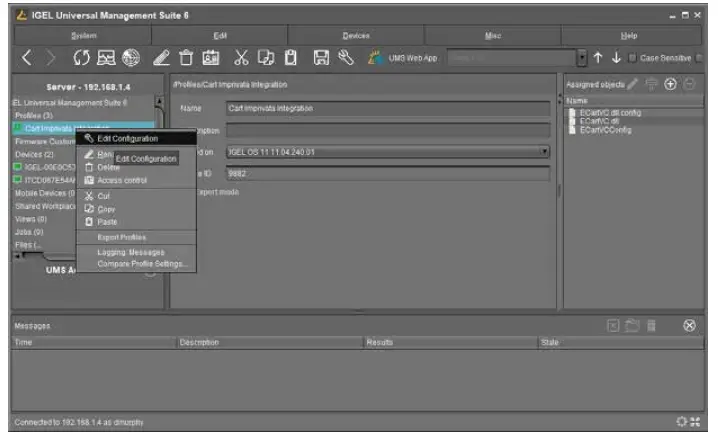The height and width of the screenshot is (443, 718).
Task: Select Profiles (3) tree node
Action: click(x=34, y=115)
